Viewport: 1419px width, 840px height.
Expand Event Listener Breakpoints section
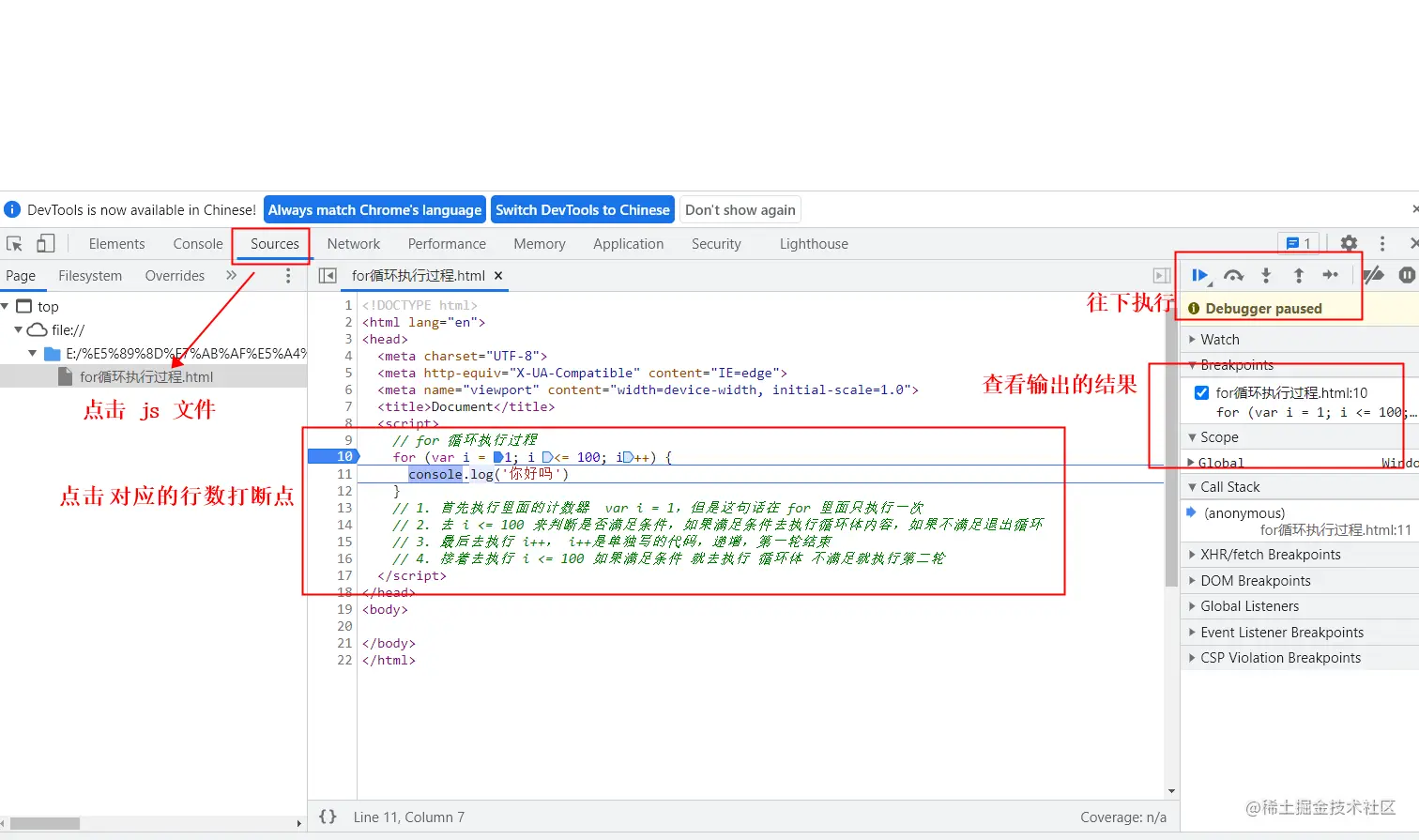tap(1300, 633)
